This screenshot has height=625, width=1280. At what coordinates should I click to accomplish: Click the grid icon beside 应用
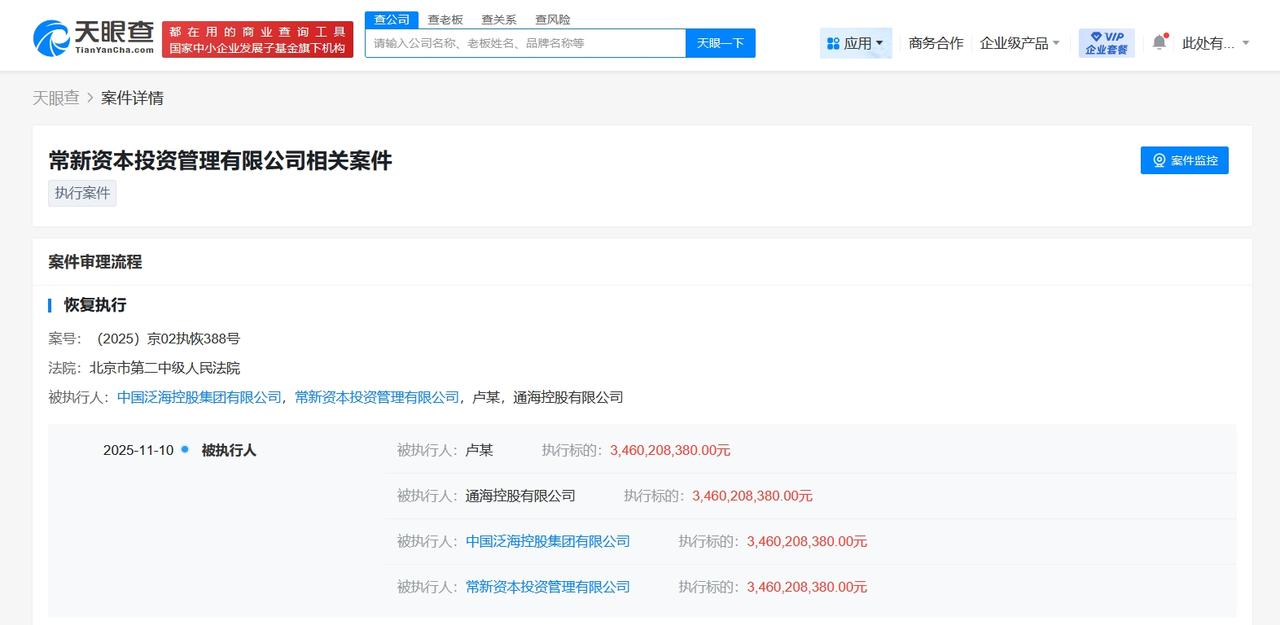(835, 42)
